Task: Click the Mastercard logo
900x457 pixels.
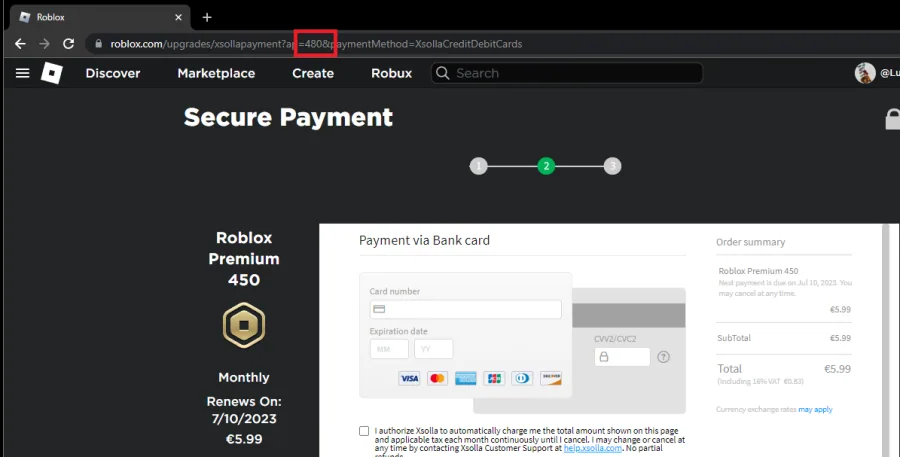Action: click(x=437, y=378)
